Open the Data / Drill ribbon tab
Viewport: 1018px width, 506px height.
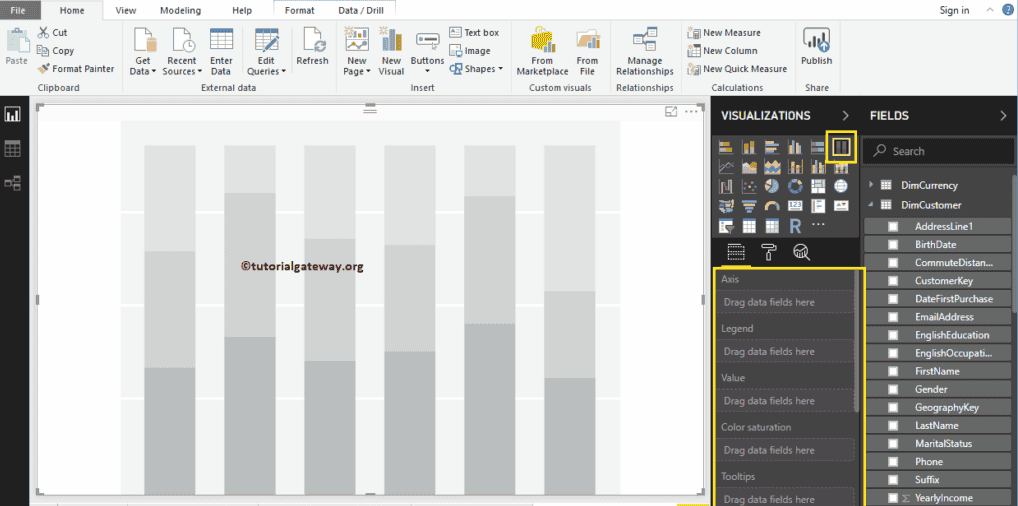click(360, 10)
